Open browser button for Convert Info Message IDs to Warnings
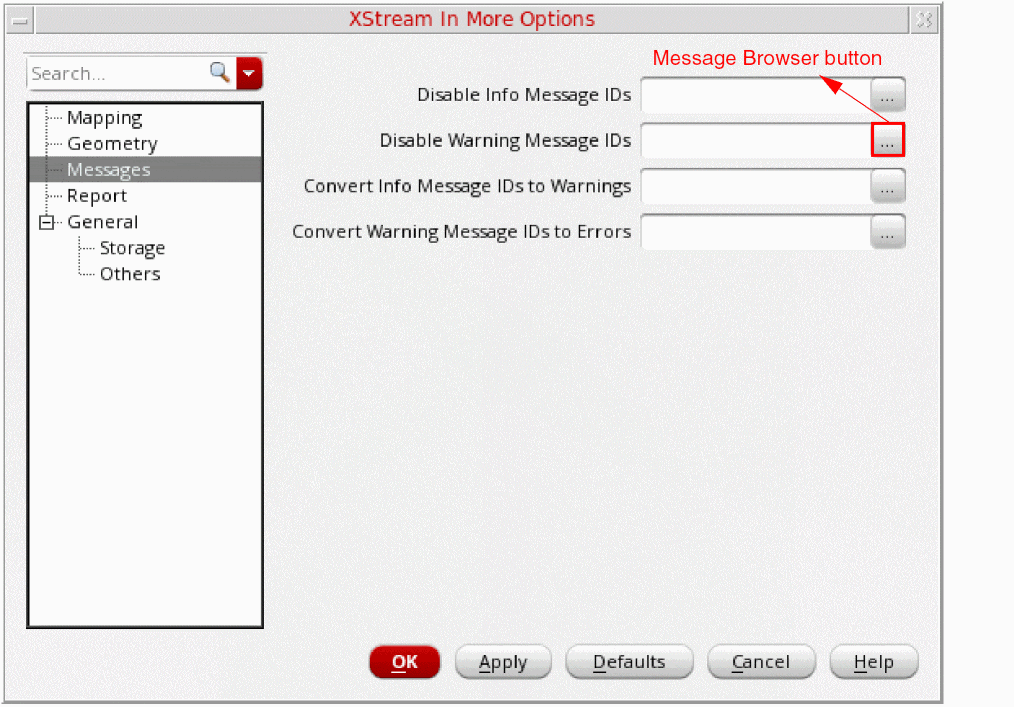The height and width of the screenshot is (707, 1014). [887, 186]
